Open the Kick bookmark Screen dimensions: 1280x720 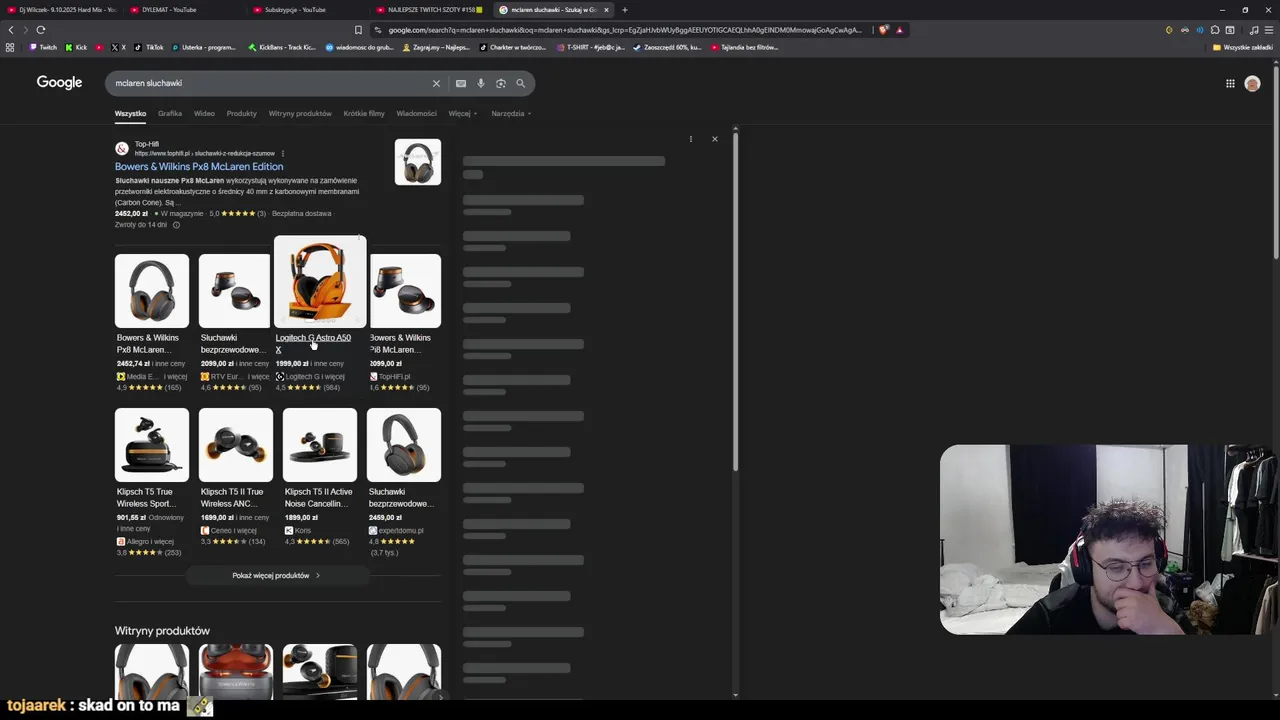(76, 47)
